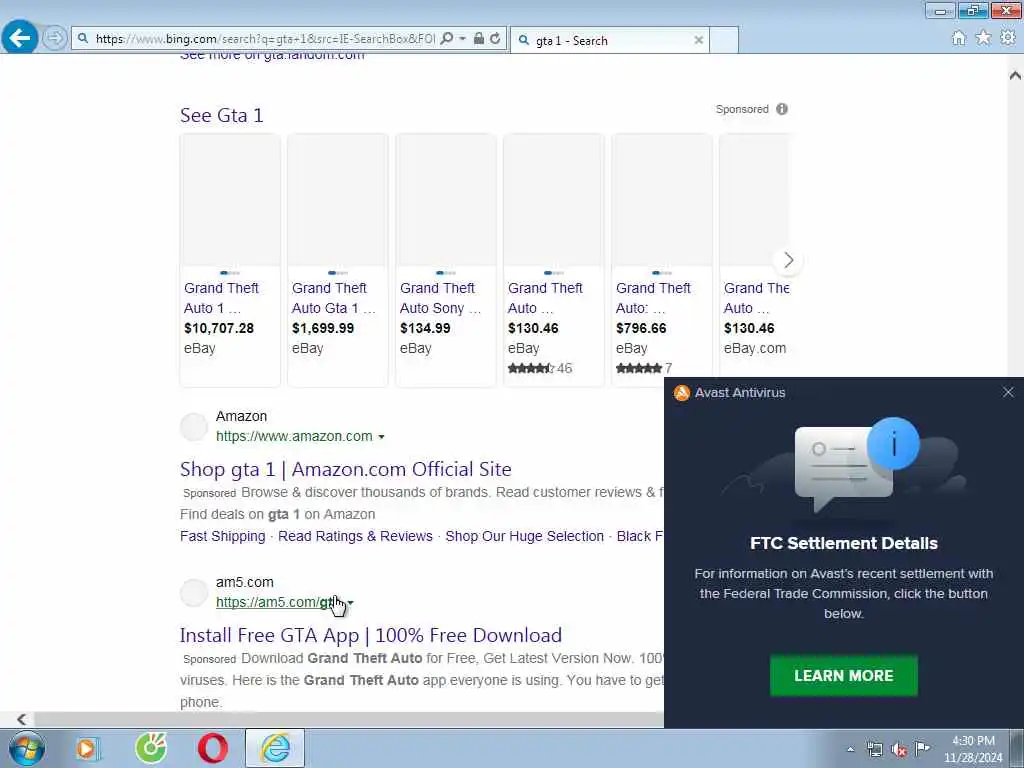Click the network tray icon
Image resolution: width=1024 pixels, height=768 pixels.
click(874, 749)
